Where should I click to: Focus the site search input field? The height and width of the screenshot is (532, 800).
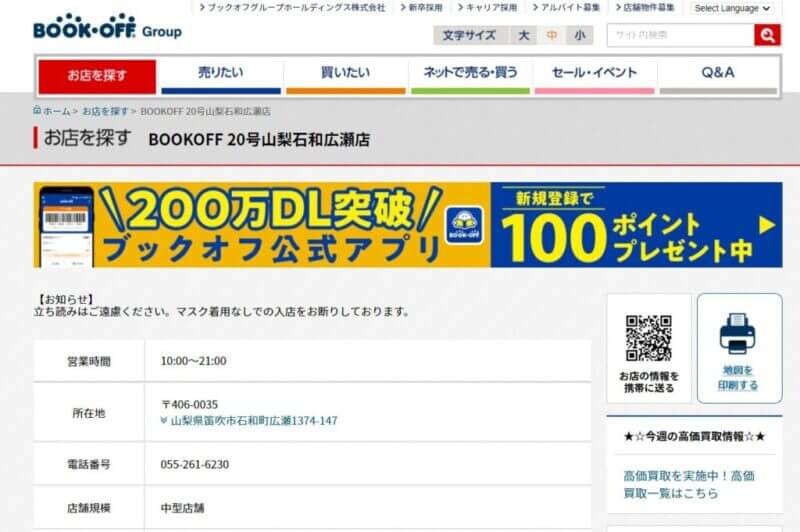click(x=681, y=35)
